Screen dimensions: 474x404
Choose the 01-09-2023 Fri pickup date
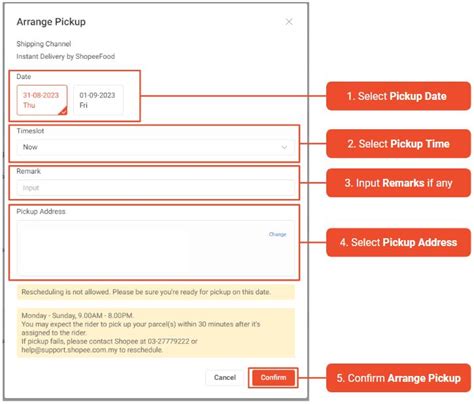[98, 100]
